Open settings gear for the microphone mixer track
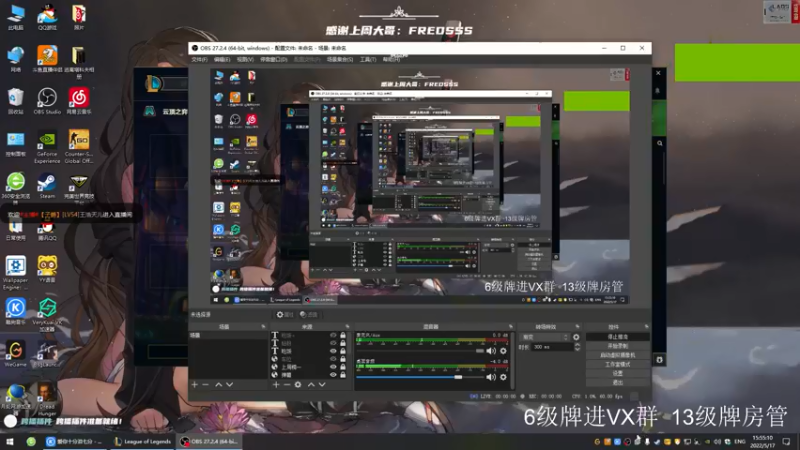The width and height of the screenshot is (800, 450). (503, 351)
